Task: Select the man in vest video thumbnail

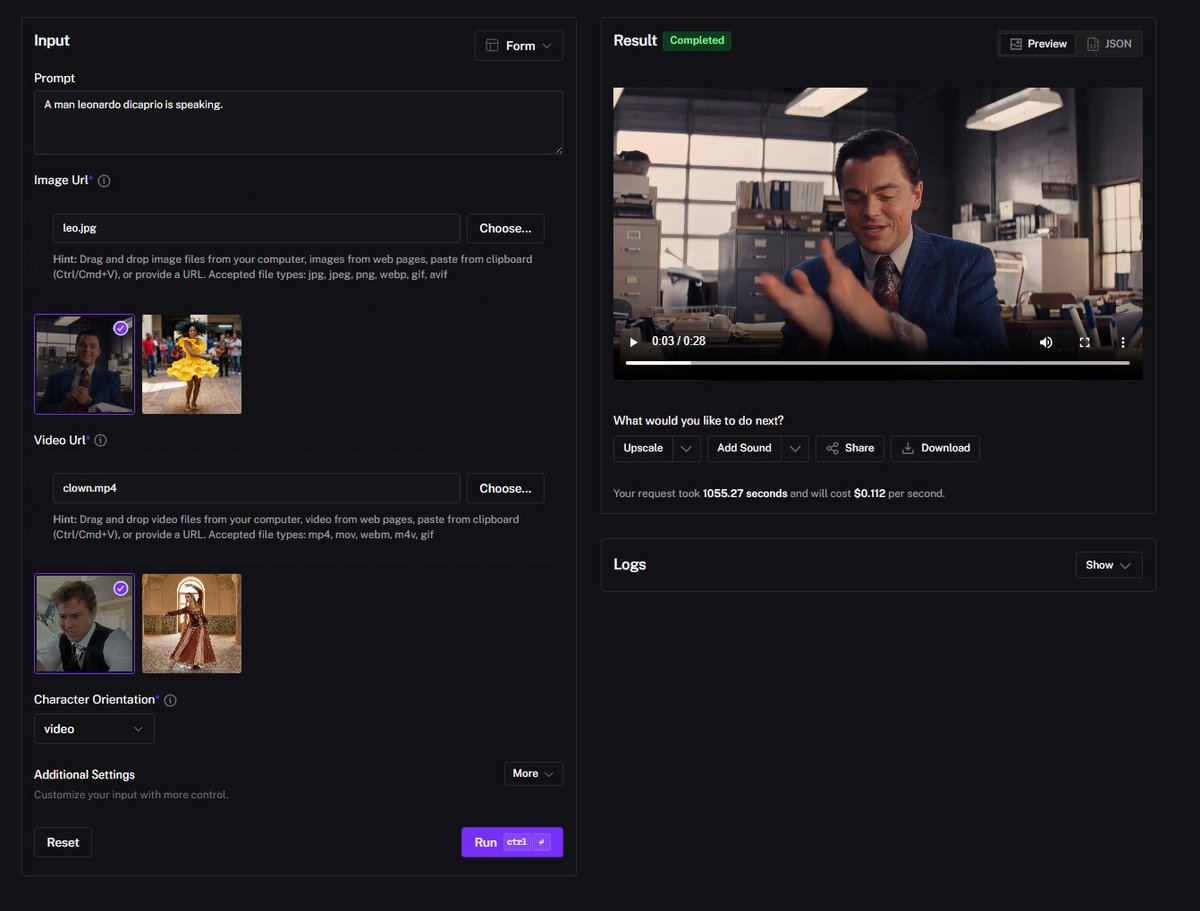Action: coord(84,624)
